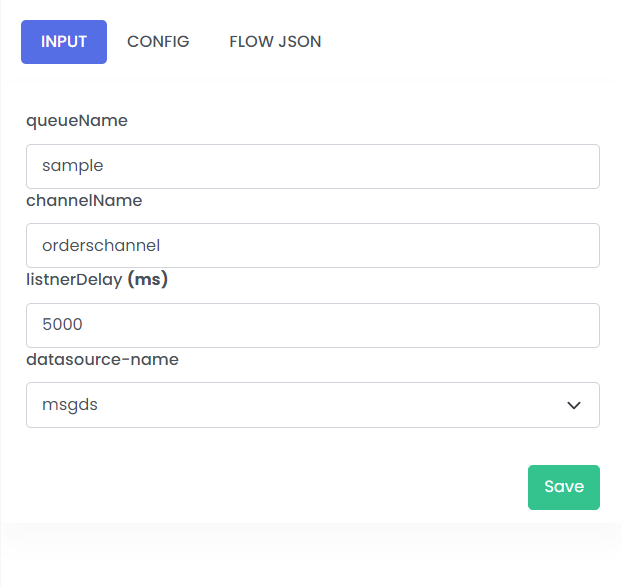Screen dimensions: 622x587
Task: Place cursor on the 'orderschannel' text
Action: point(101,246)
